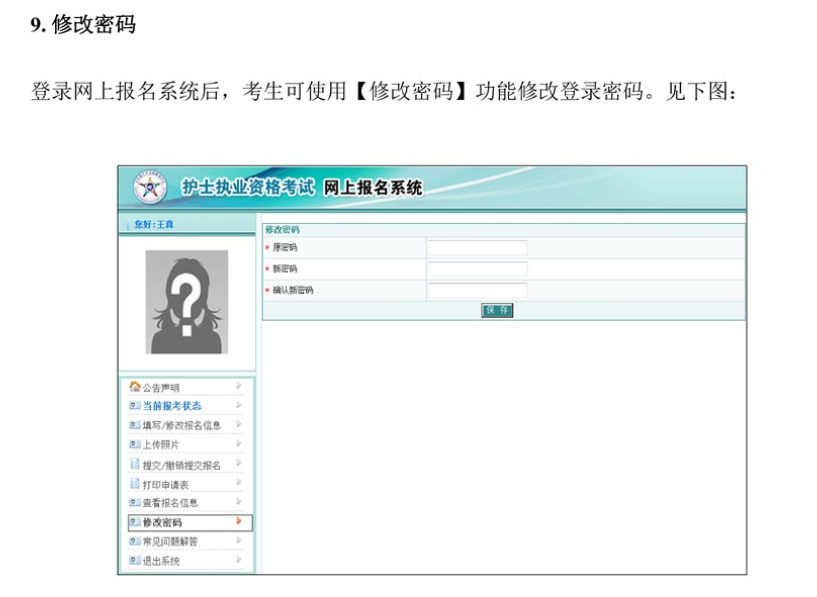The width and height of the screenshot is (817, 597).
Task: Click the document icon beside 提交/撤销提交报名
Action: click(x=135, y=464)
